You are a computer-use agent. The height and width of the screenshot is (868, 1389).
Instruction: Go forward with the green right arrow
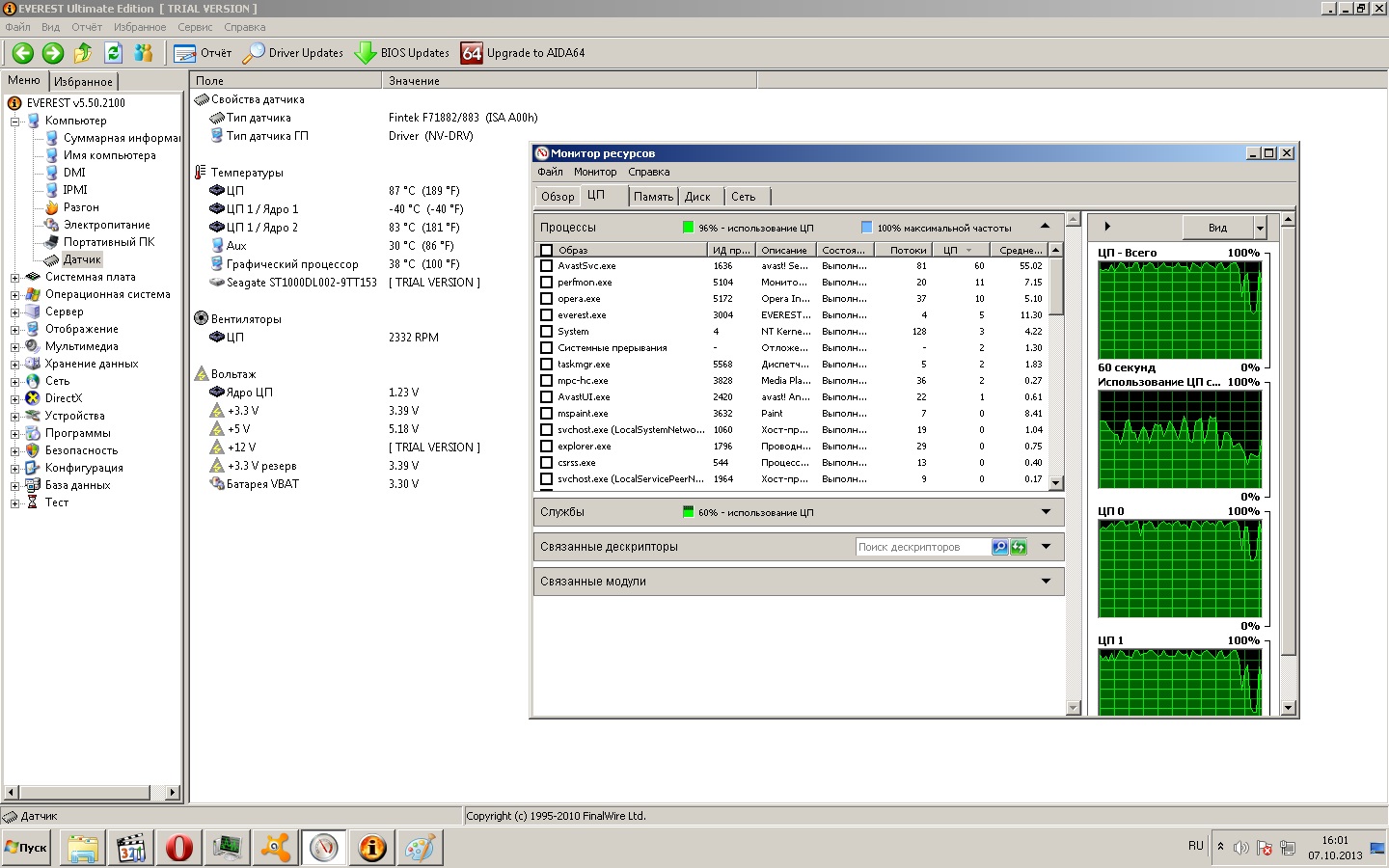[53, 53]
